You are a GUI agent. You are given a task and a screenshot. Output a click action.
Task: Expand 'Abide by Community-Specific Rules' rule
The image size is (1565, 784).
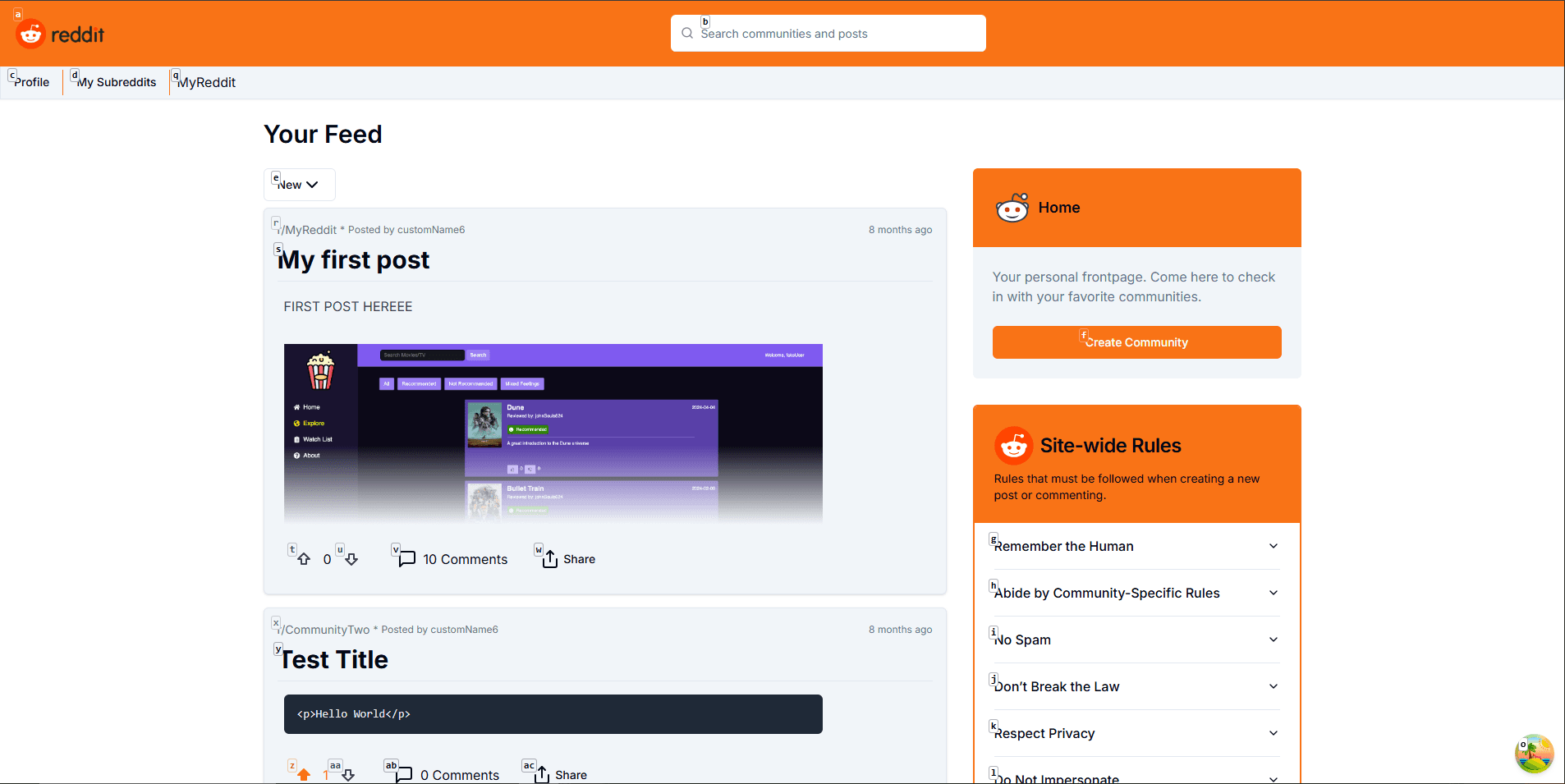click(1136, 593)
